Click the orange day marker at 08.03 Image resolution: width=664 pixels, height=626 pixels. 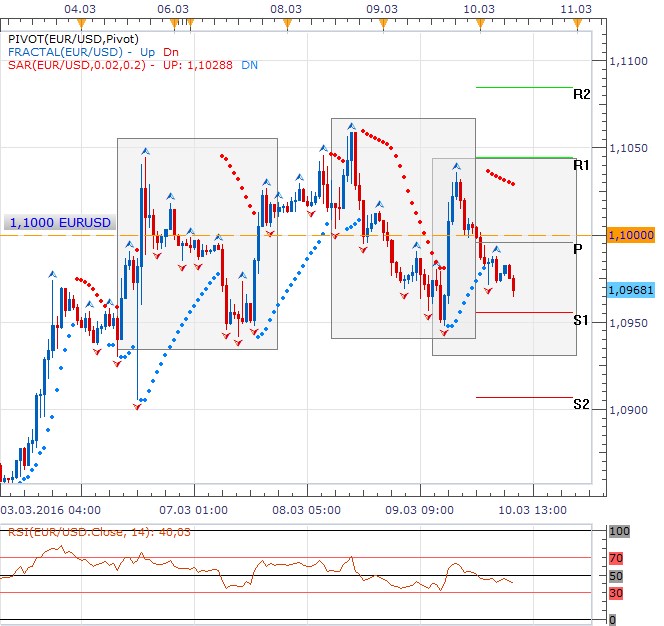287,22
